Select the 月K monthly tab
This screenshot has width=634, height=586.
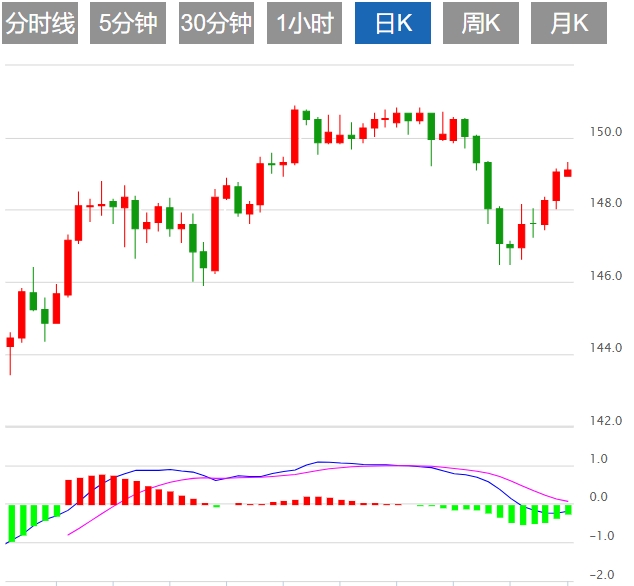569,24
